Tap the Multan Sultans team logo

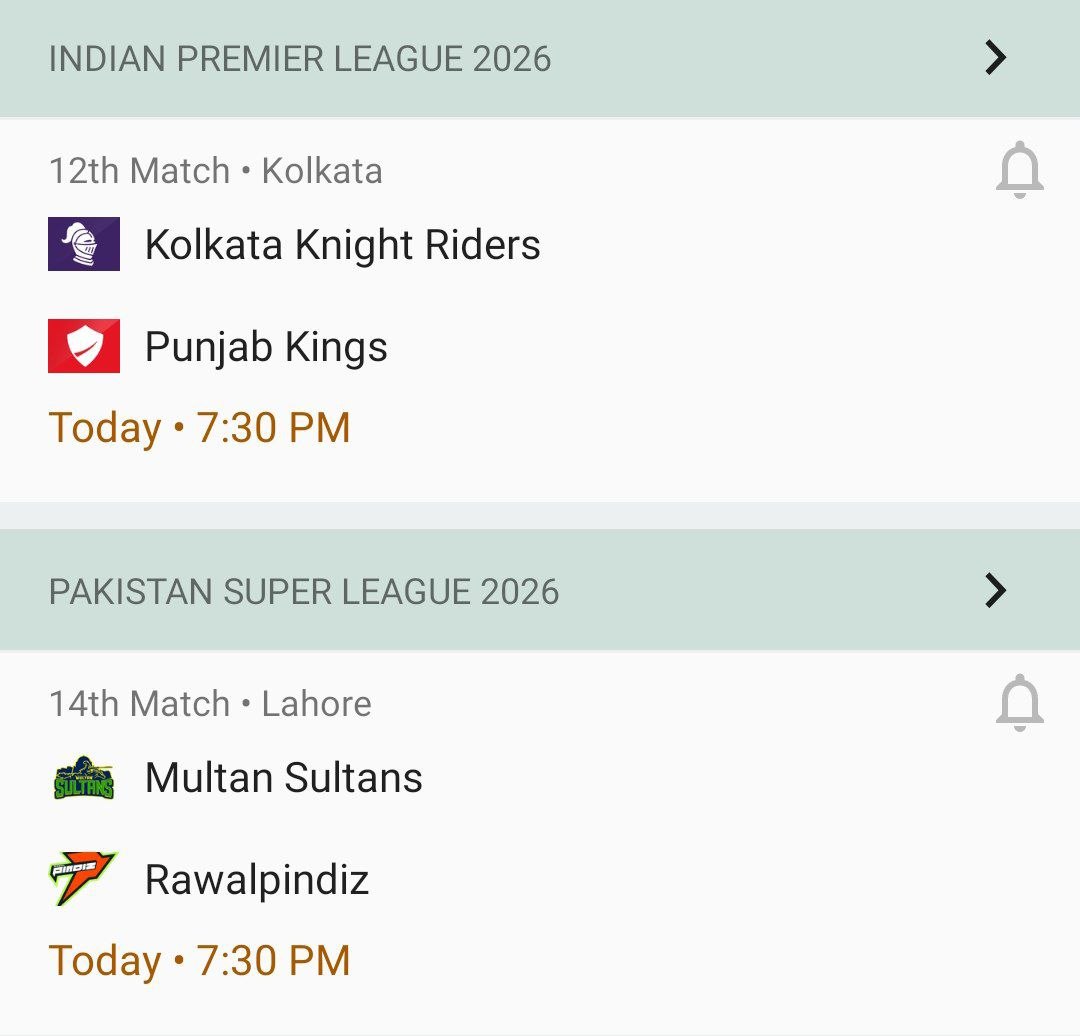(x=84, y=778)
